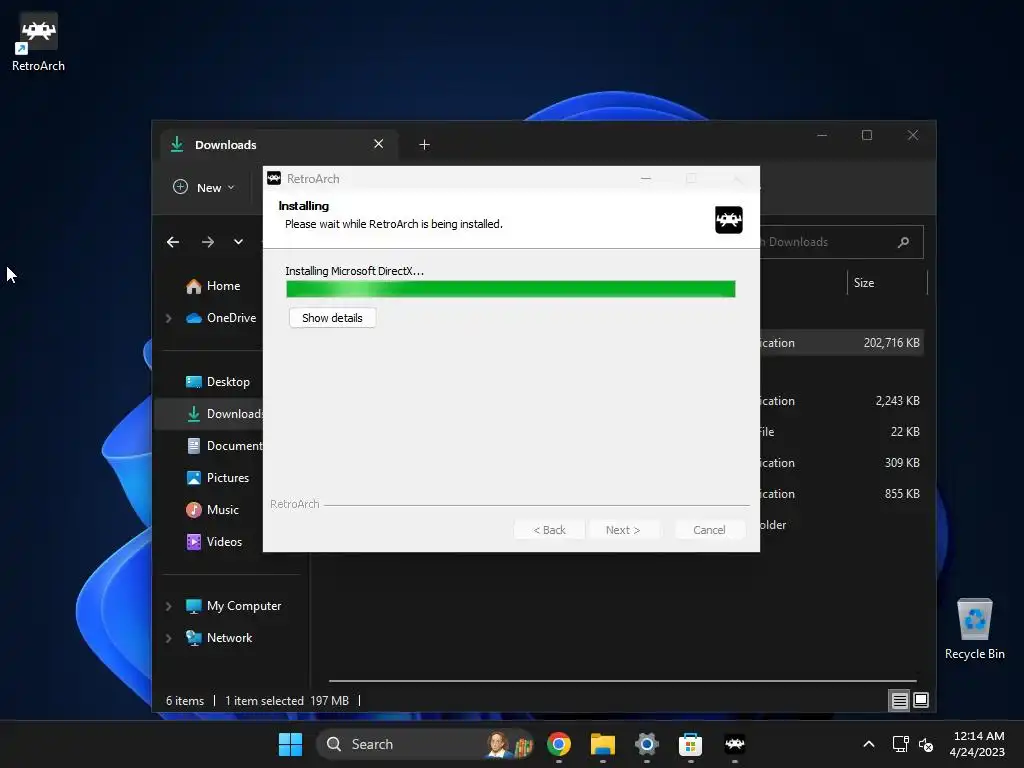Click Show details in the installer

(x=332, y=318)
